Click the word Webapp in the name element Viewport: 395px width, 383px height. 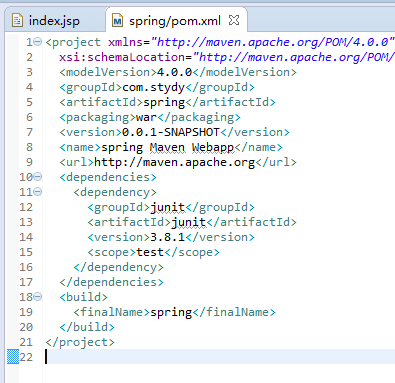[x=213, y=147]
